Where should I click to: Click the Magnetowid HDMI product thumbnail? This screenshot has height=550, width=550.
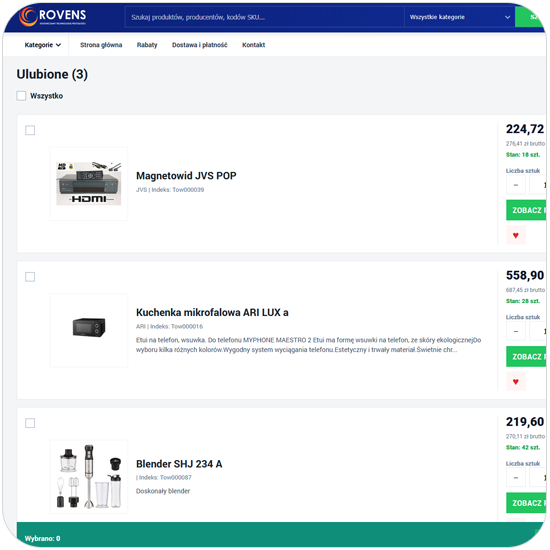click(89, 184)
